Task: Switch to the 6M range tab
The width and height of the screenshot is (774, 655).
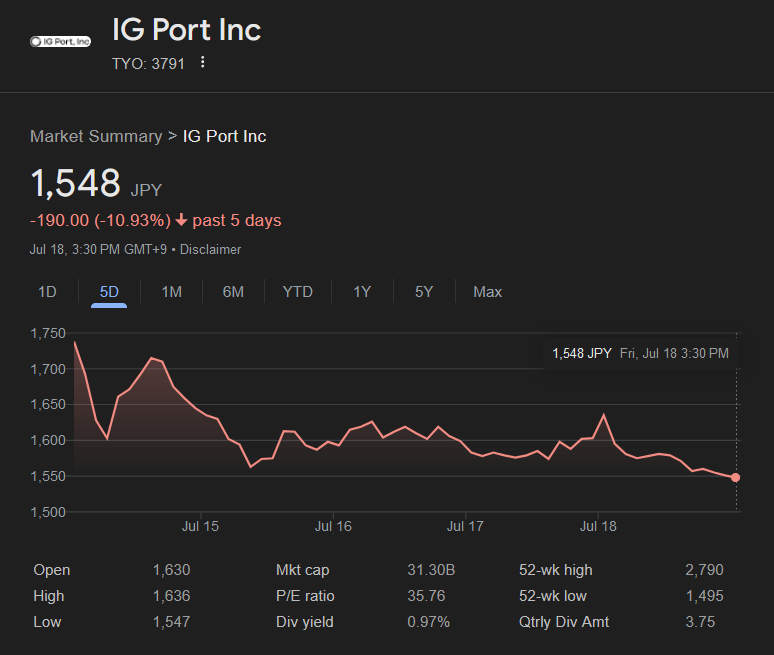Action: (x=233, y=292)
